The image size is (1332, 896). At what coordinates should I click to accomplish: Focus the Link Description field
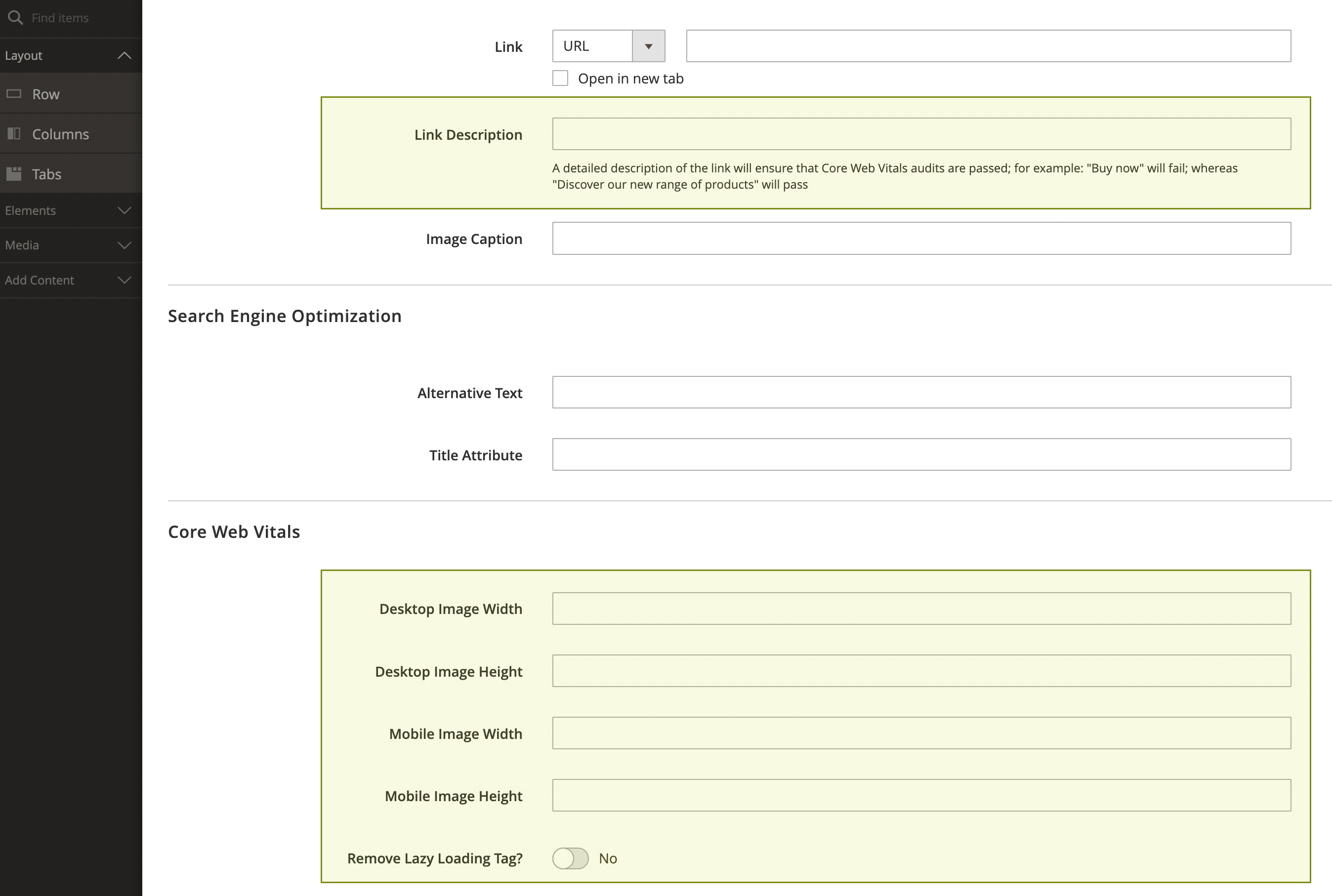coord(921,134)
